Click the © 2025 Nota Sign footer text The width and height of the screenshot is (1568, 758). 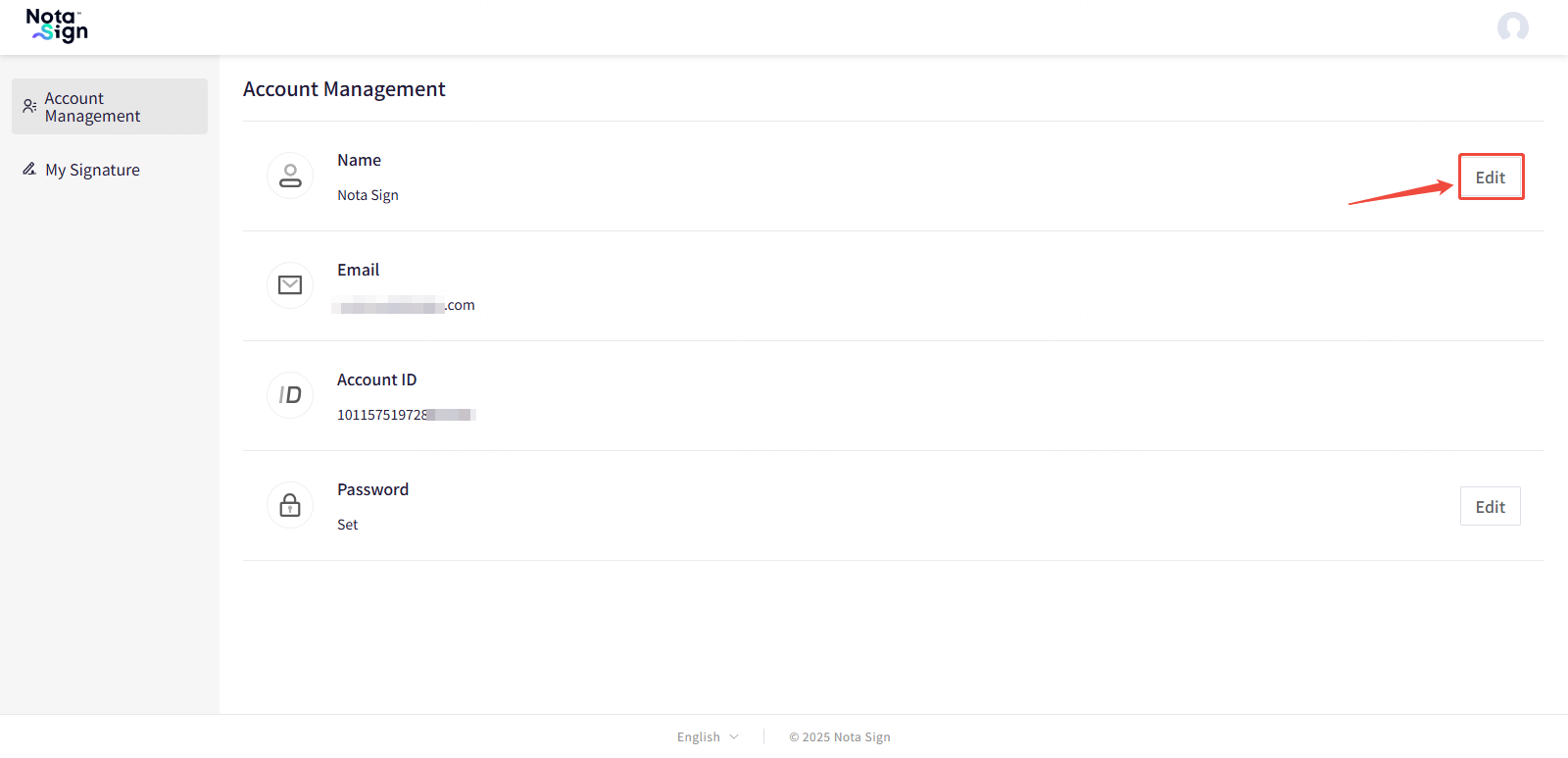point(840,737)
